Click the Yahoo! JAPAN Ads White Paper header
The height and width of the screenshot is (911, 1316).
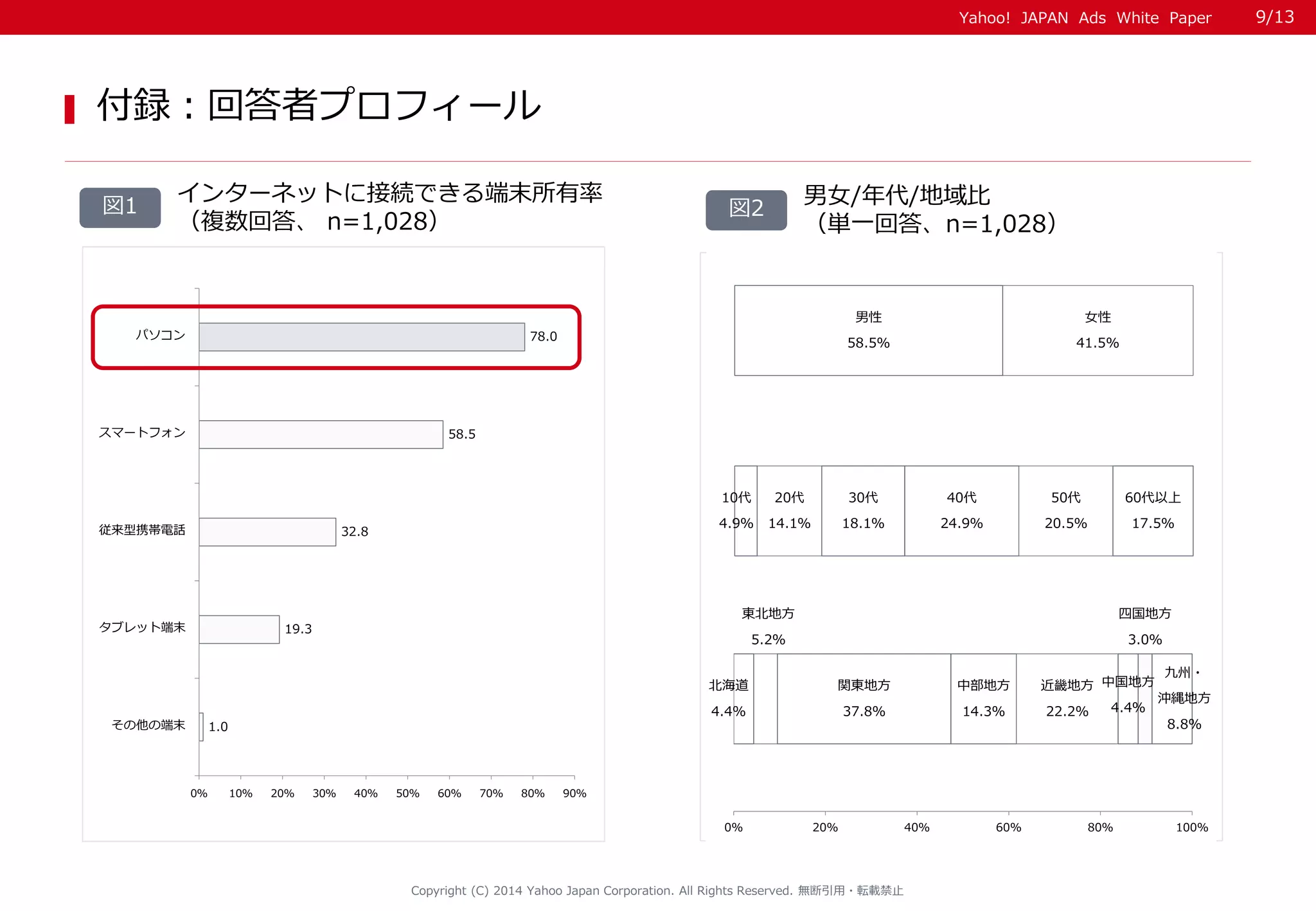[1085, 18]
